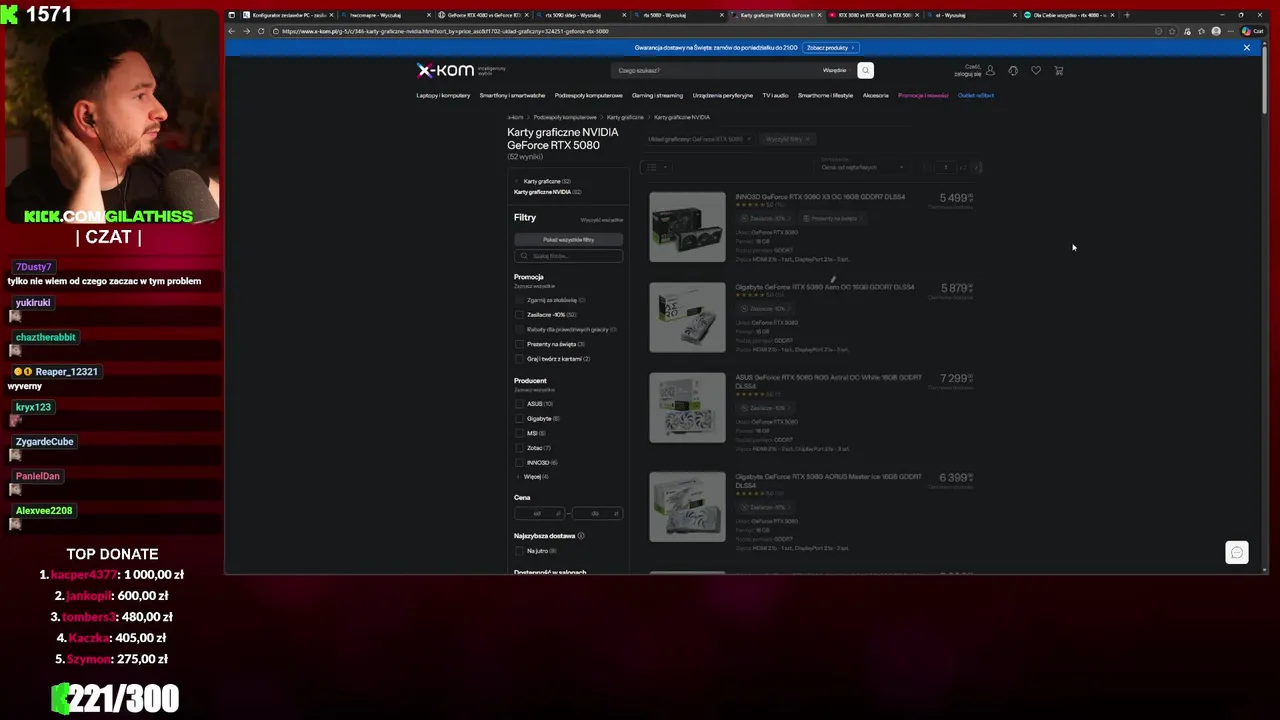Switch to Dla Ciebie wszystko browser tab

[1067, 15]
